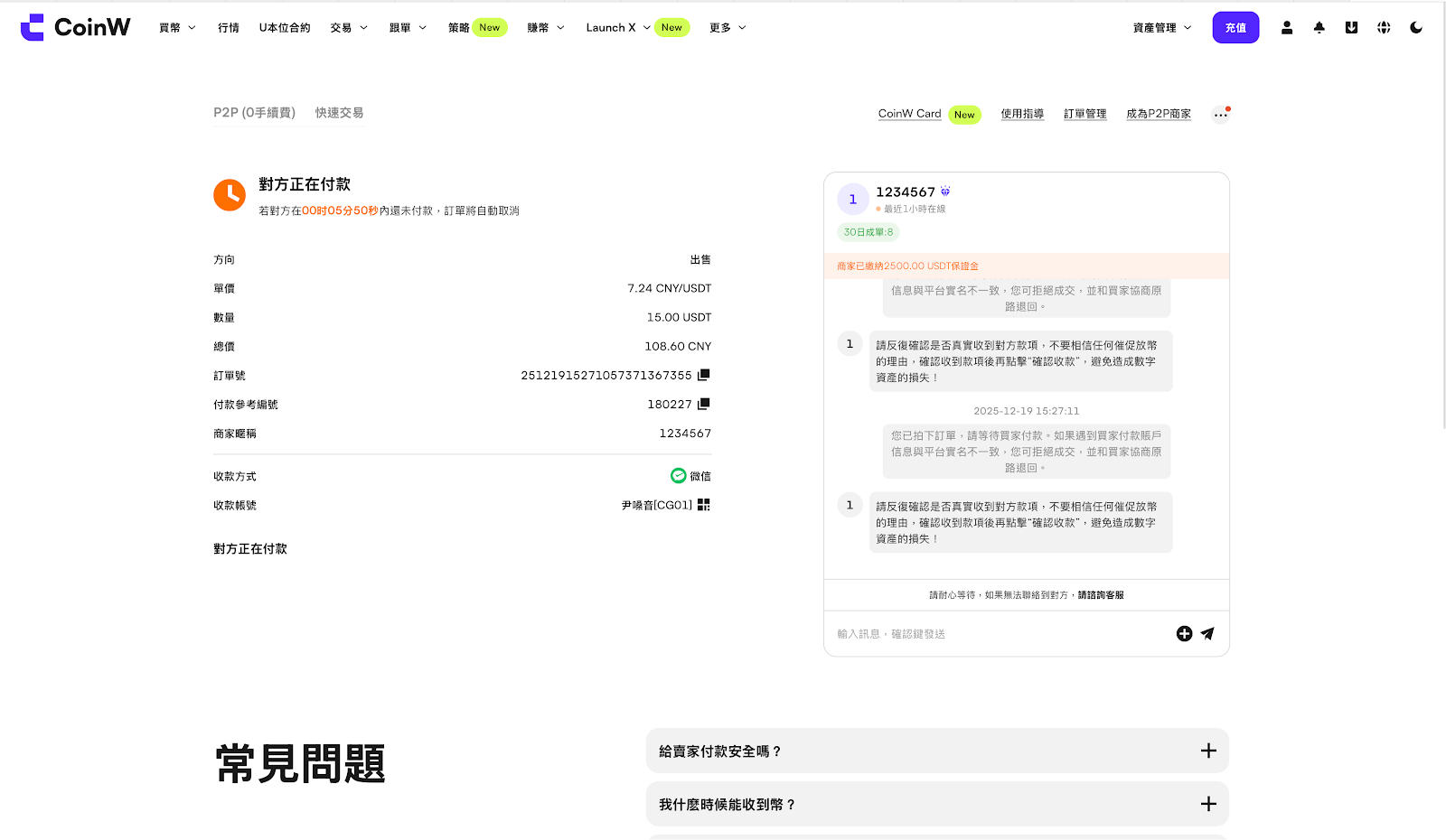This screenshot has width=1446, height=840.
Task: Open the 訂單管理 link
Action: 1084,114
